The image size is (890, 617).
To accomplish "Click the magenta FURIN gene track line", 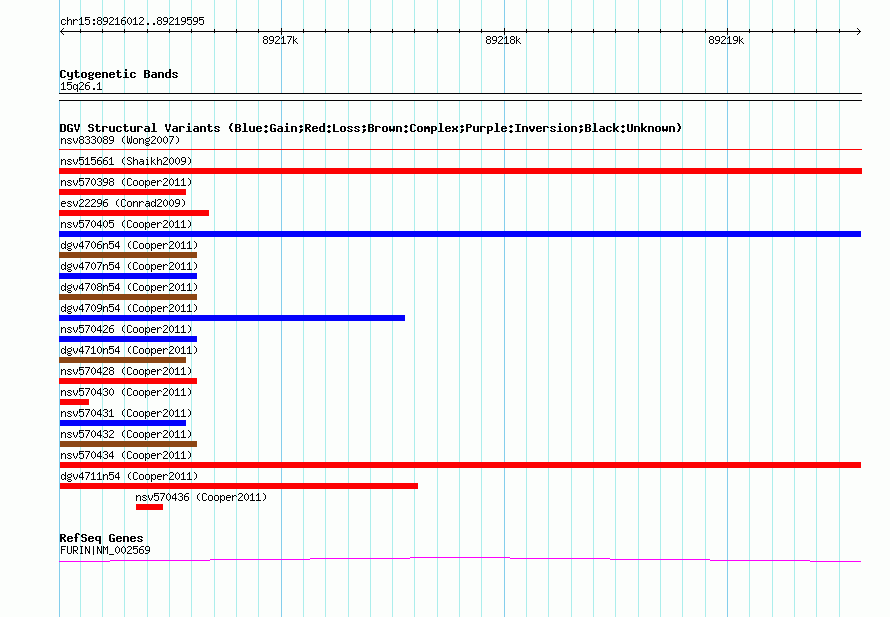I will click(460, 560).
